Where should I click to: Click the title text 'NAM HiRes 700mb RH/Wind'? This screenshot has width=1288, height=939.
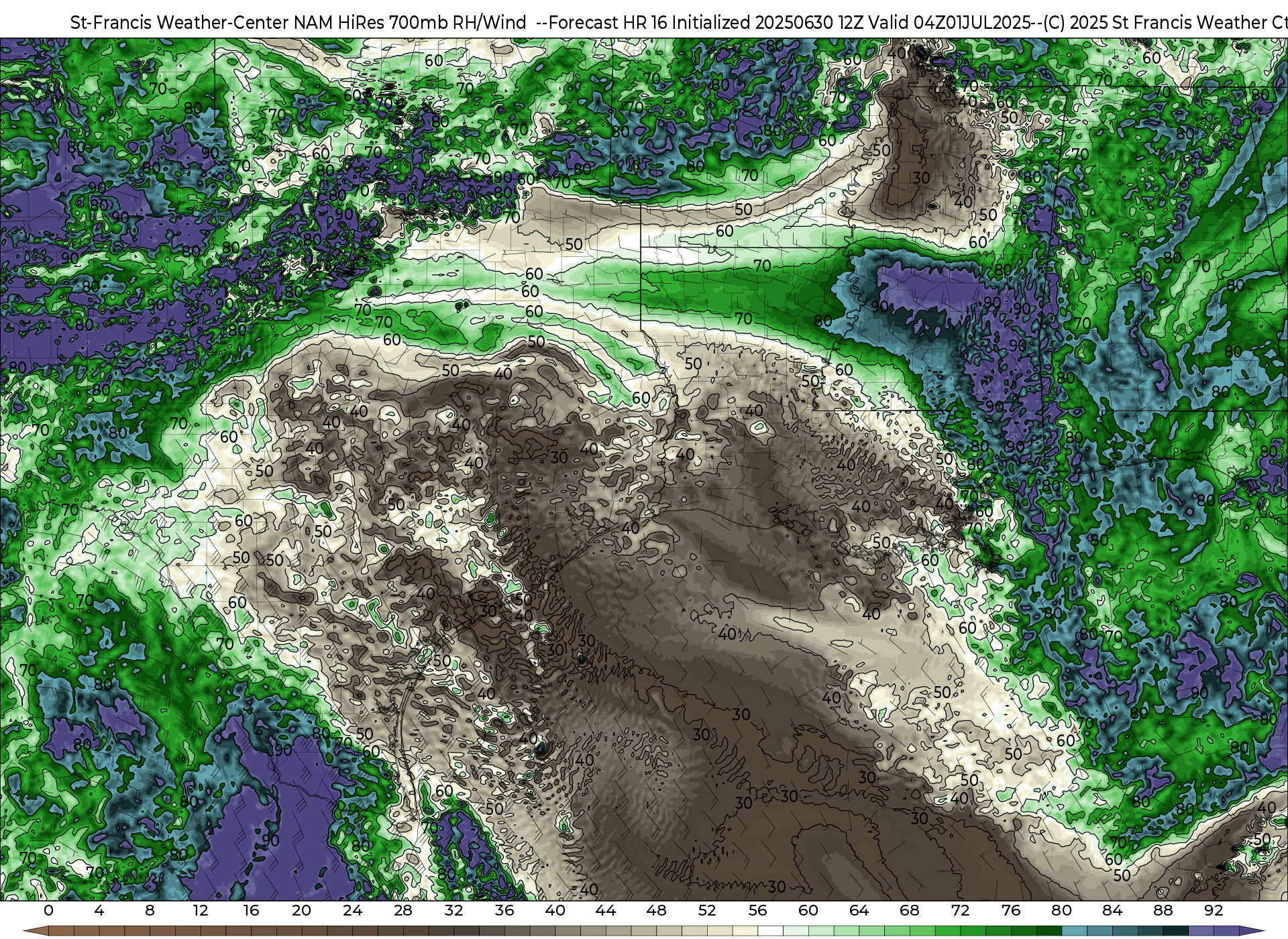[x=410, y=23]
